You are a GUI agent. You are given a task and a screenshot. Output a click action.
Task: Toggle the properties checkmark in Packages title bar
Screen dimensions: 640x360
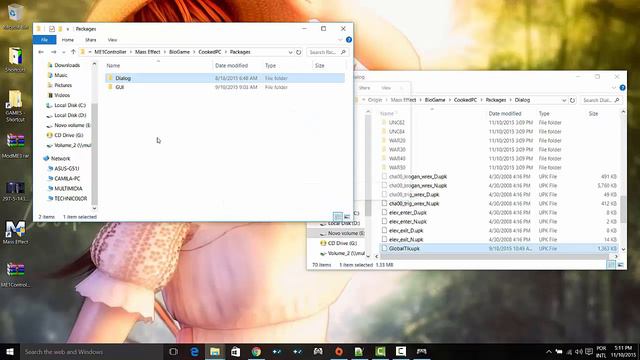click(x=52, y=29)
